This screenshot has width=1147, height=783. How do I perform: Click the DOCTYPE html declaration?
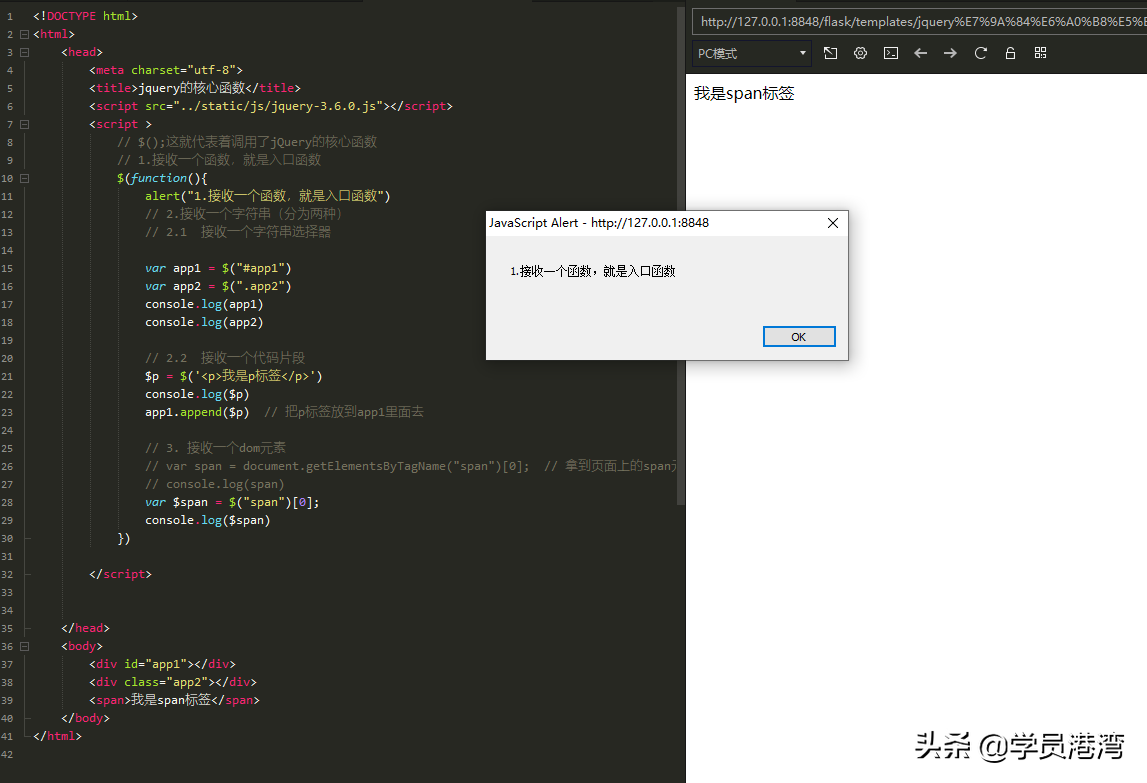[x=85, y=16]
